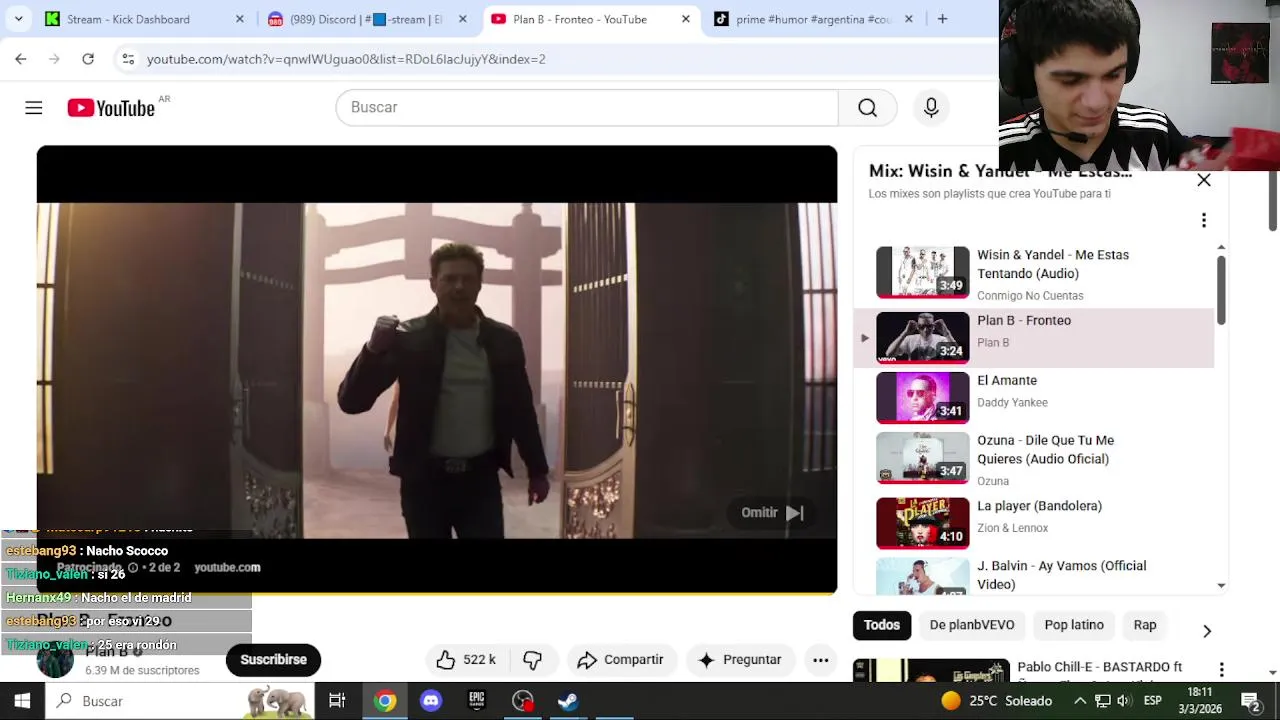Click the page vertical scrollbar thumb
This screenshot has width=1280, height=720.
pos(1273,200)
